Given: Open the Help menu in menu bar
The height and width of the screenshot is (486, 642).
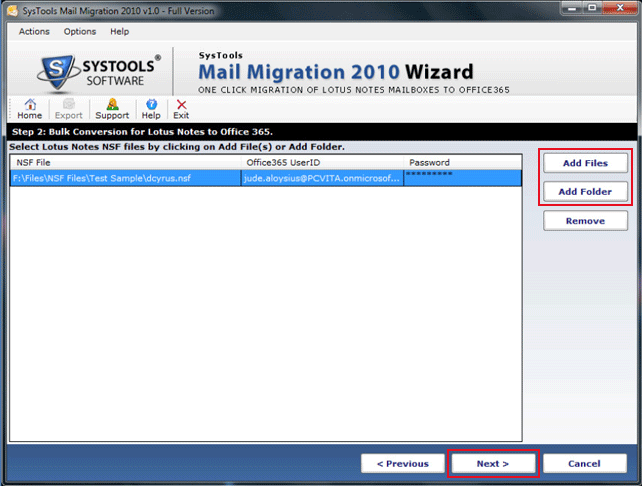Looking at the screenshot, I should pos(120,32).
